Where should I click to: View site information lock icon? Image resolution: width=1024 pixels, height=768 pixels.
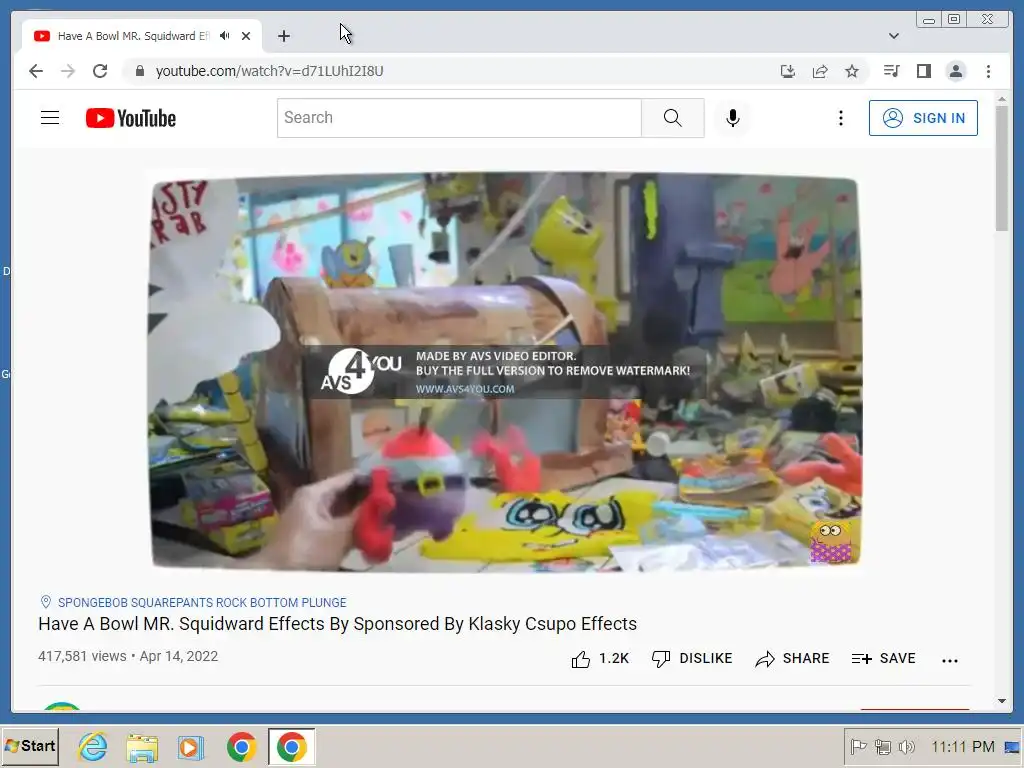tap(139, 71)
